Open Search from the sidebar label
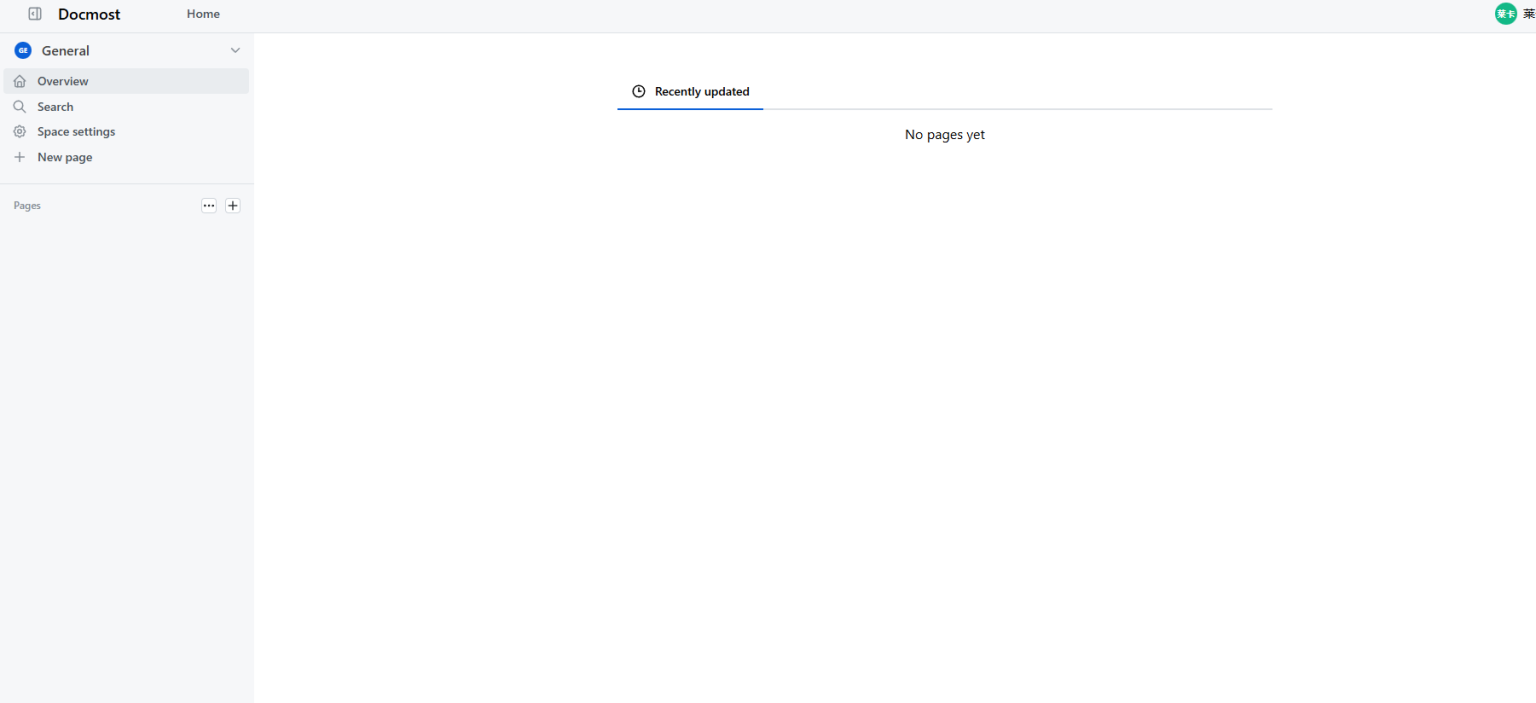 point(55,107)
